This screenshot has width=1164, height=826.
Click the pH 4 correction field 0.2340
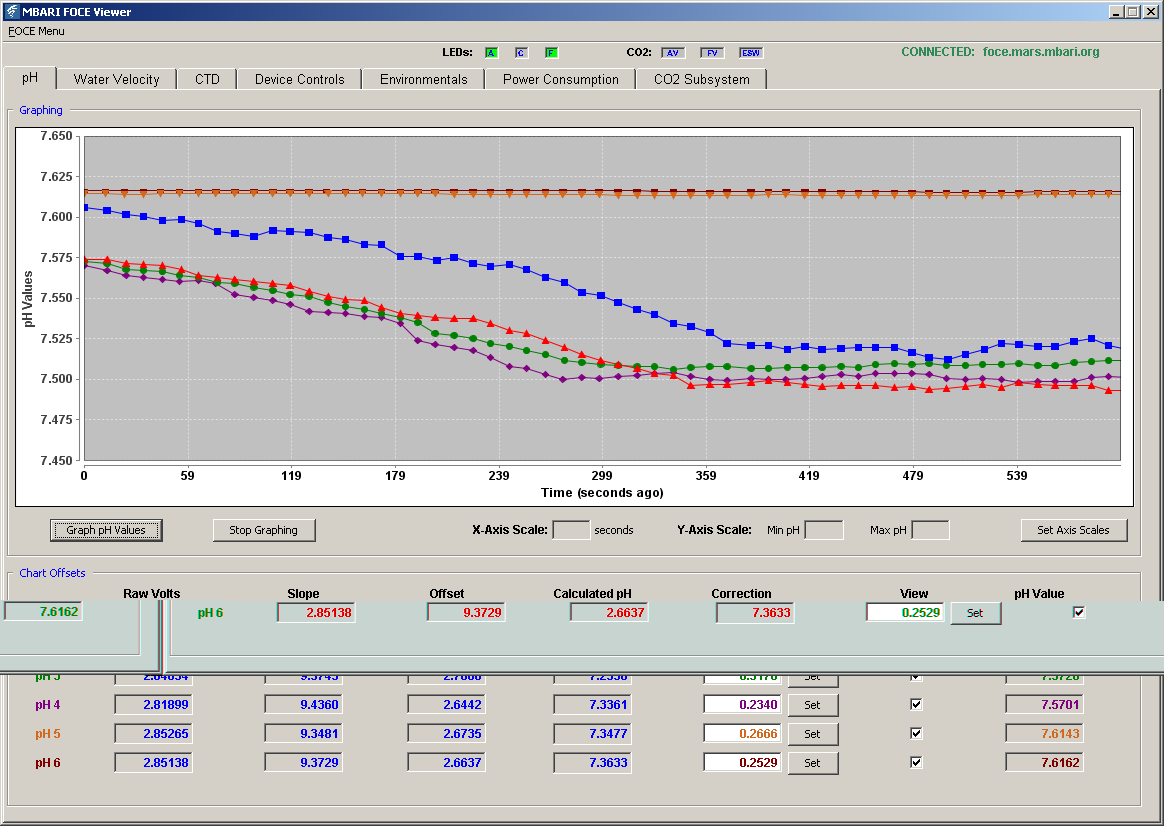[743, 704]
